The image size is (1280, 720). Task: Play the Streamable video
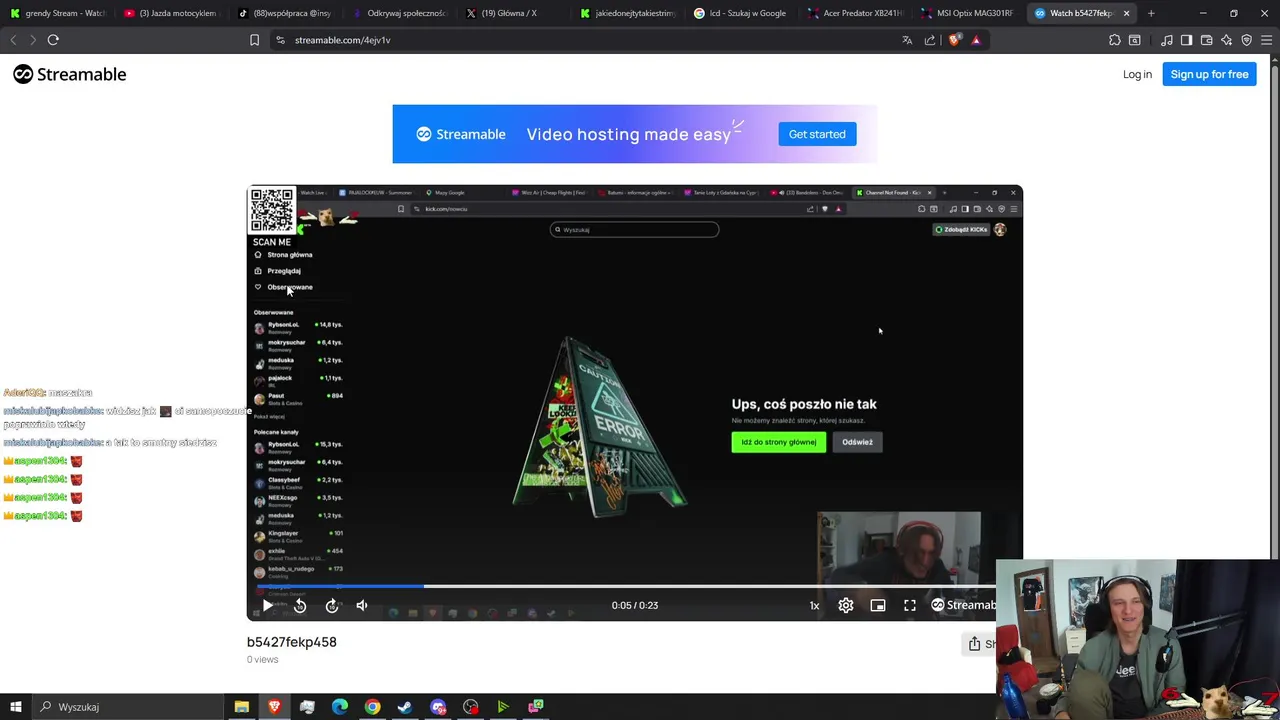tap(267, 605)
